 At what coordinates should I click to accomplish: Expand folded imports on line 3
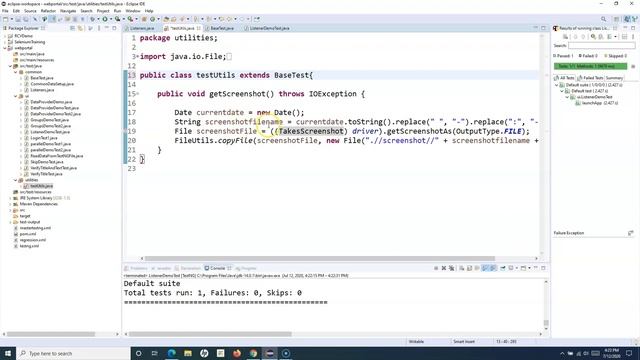coord(137,56)
